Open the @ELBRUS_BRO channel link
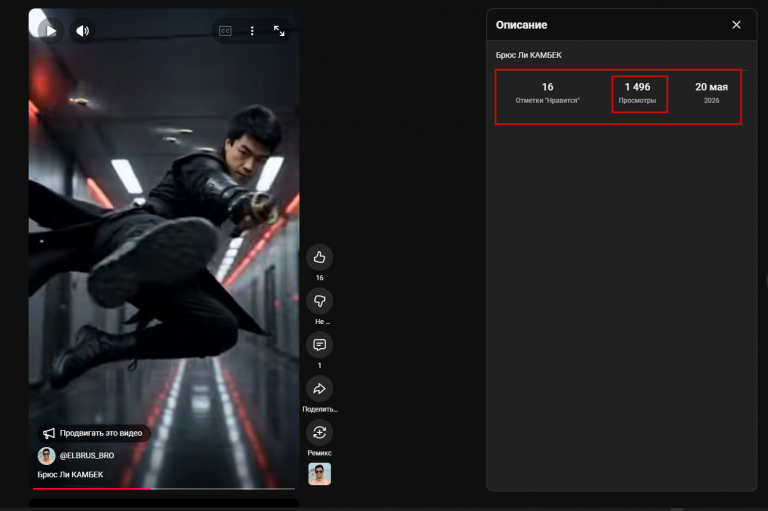The height and width of the screenshot is (511, 768). coord(87,456)
